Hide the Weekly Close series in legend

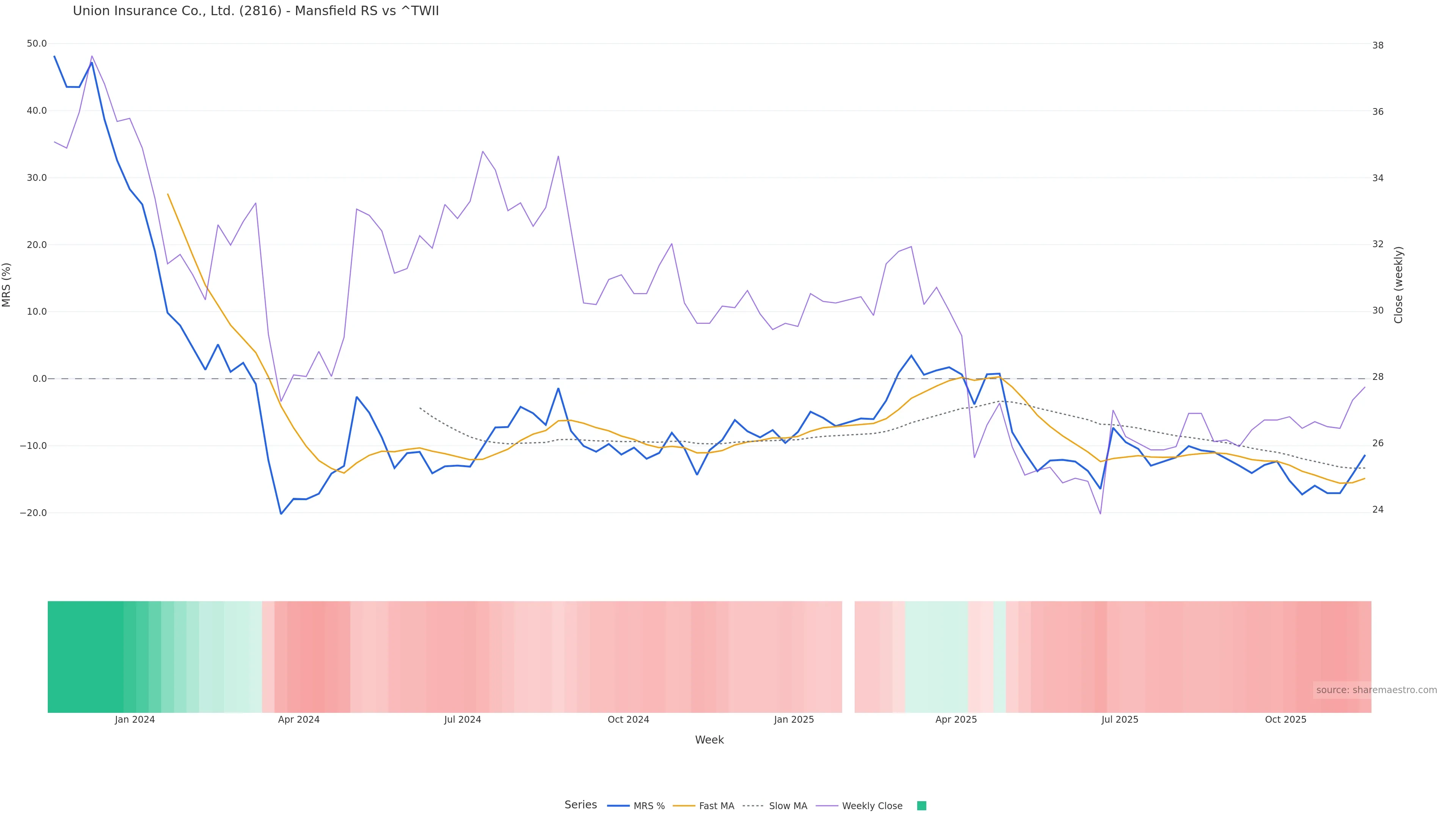(x=872, y=805)
